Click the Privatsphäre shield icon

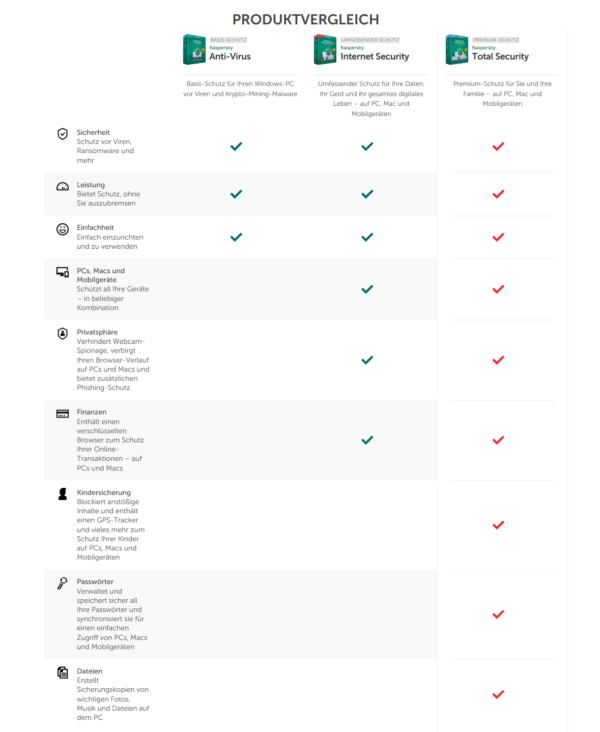pyautogui.click(x=62, y=333)
